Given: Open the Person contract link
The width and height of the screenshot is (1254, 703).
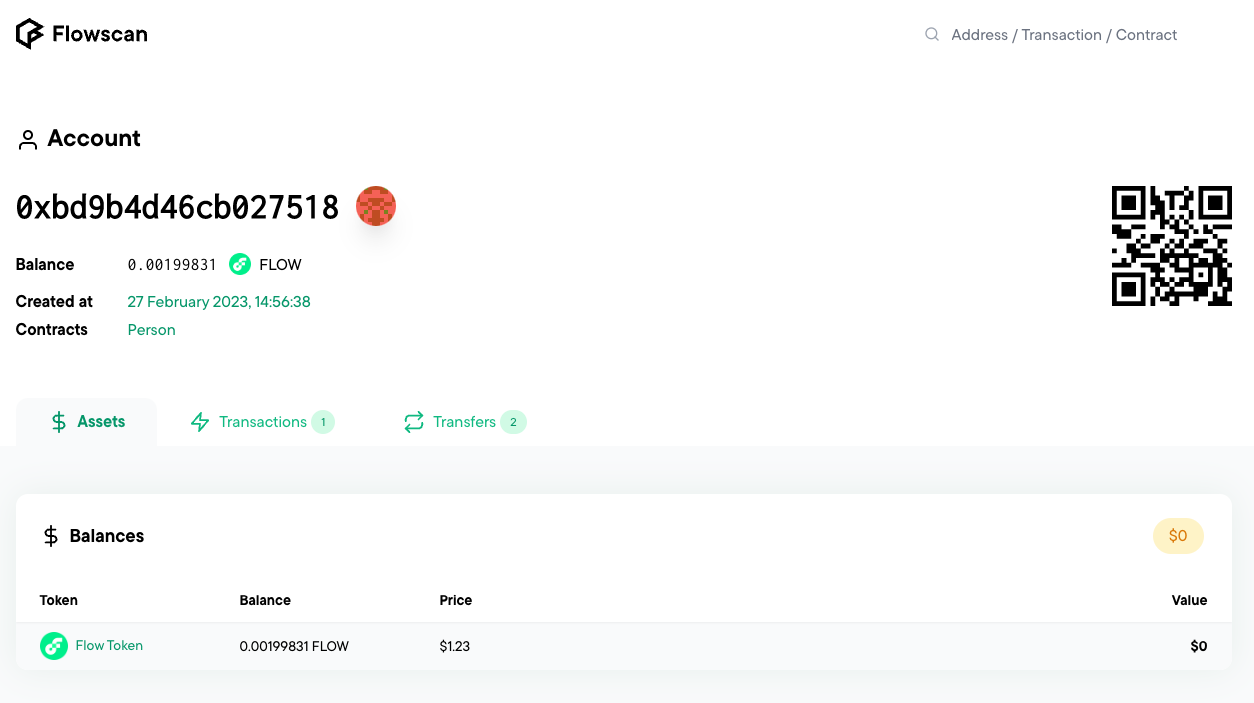Looking at the screenshot, I should [x=151, y=330].
